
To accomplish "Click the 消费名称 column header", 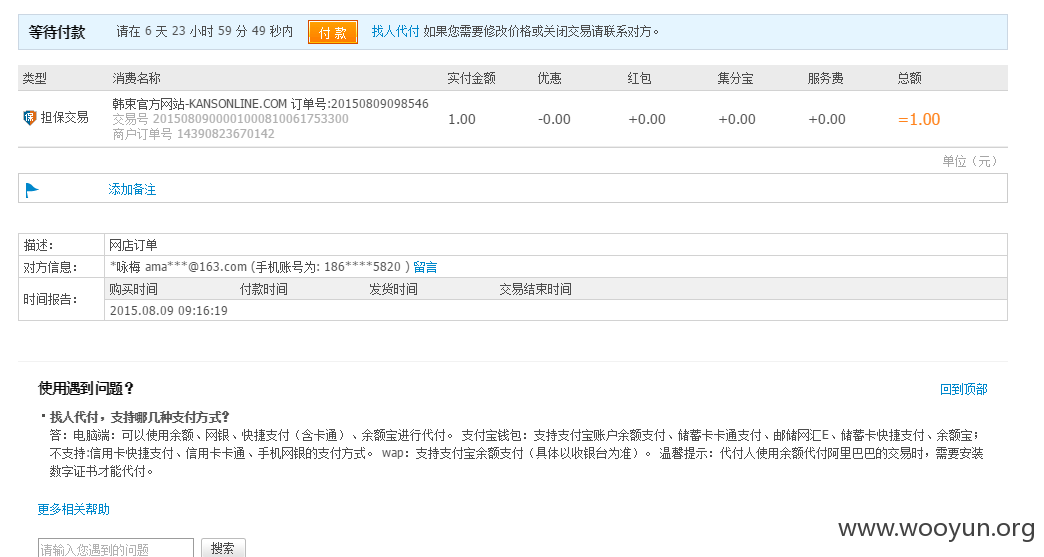I will click(136, 79).
